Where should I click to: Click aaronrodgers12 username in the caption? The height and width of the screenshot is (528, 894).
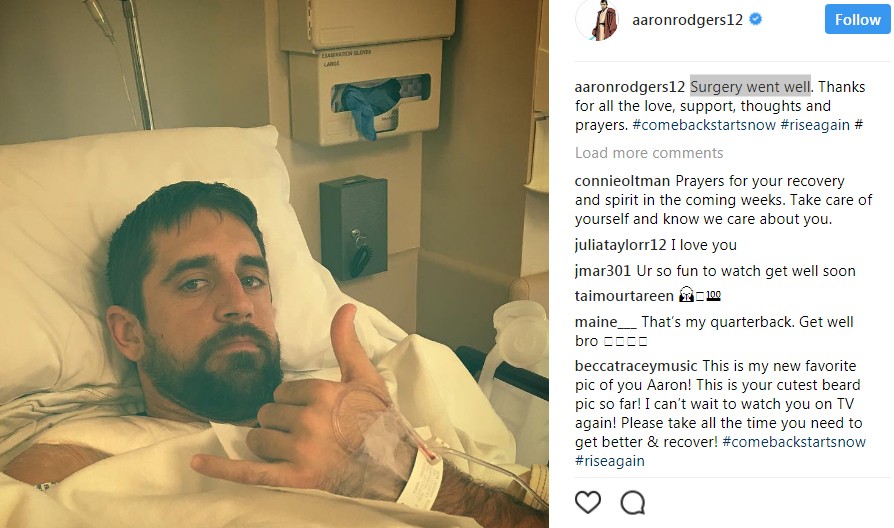pos(629,87)
